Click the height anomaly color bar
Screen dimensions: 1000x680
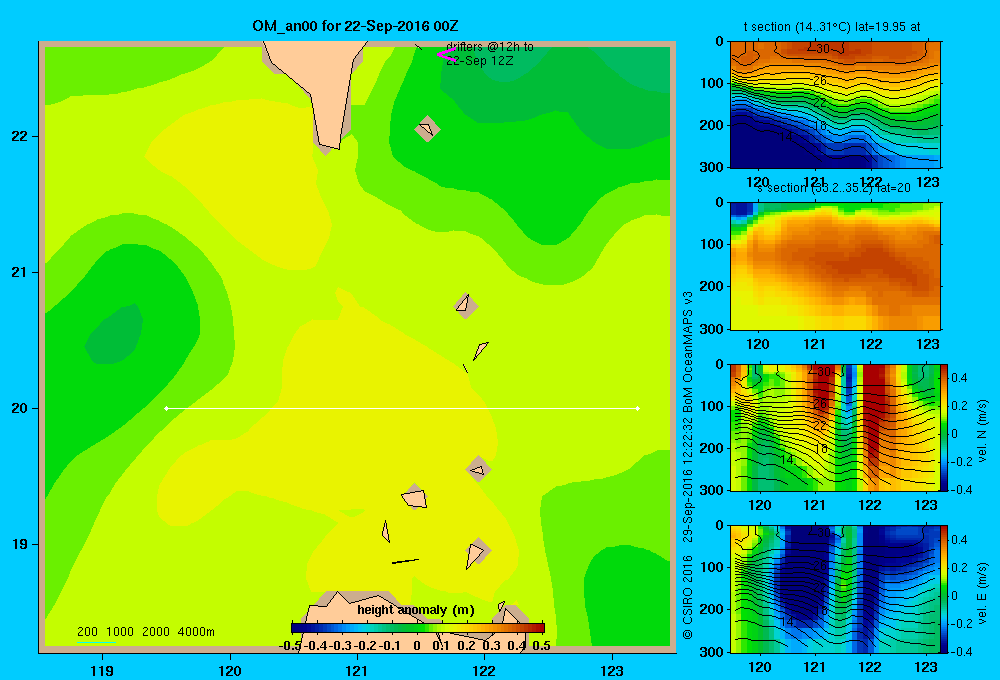click(418, 628)
